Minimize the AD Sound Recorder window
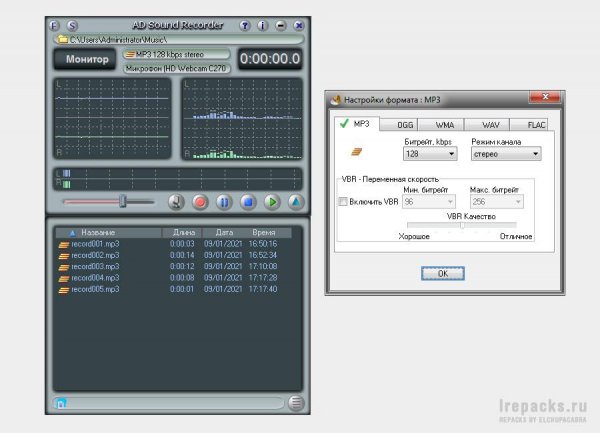This screenshot has width=600, height=433. pyautogui.click(x=280, y=26)
